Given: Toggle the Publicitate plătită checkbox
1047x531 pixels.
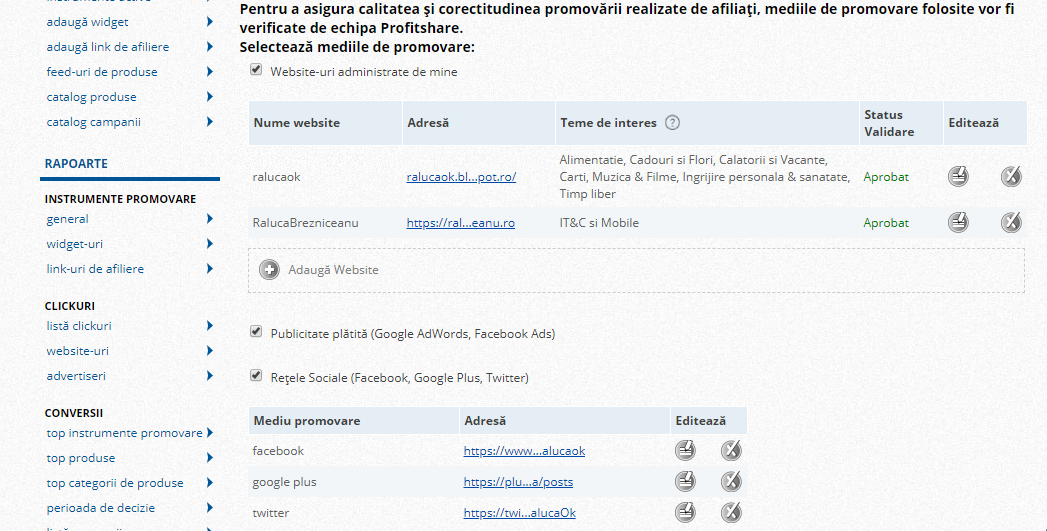Looking at the screenshot, I should point(256,332).
